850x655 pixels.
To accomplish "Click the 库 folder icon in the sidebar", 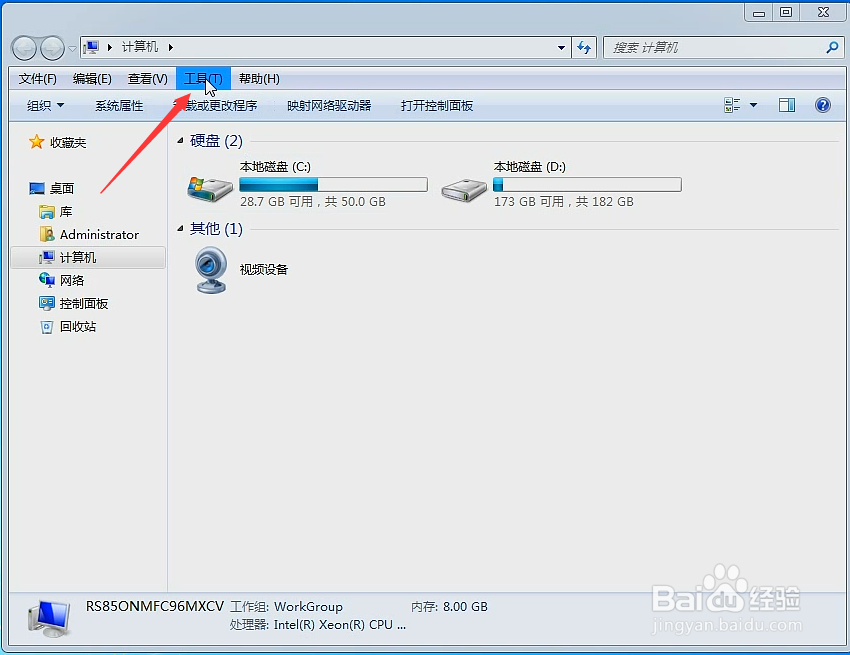I will (47, 211).
